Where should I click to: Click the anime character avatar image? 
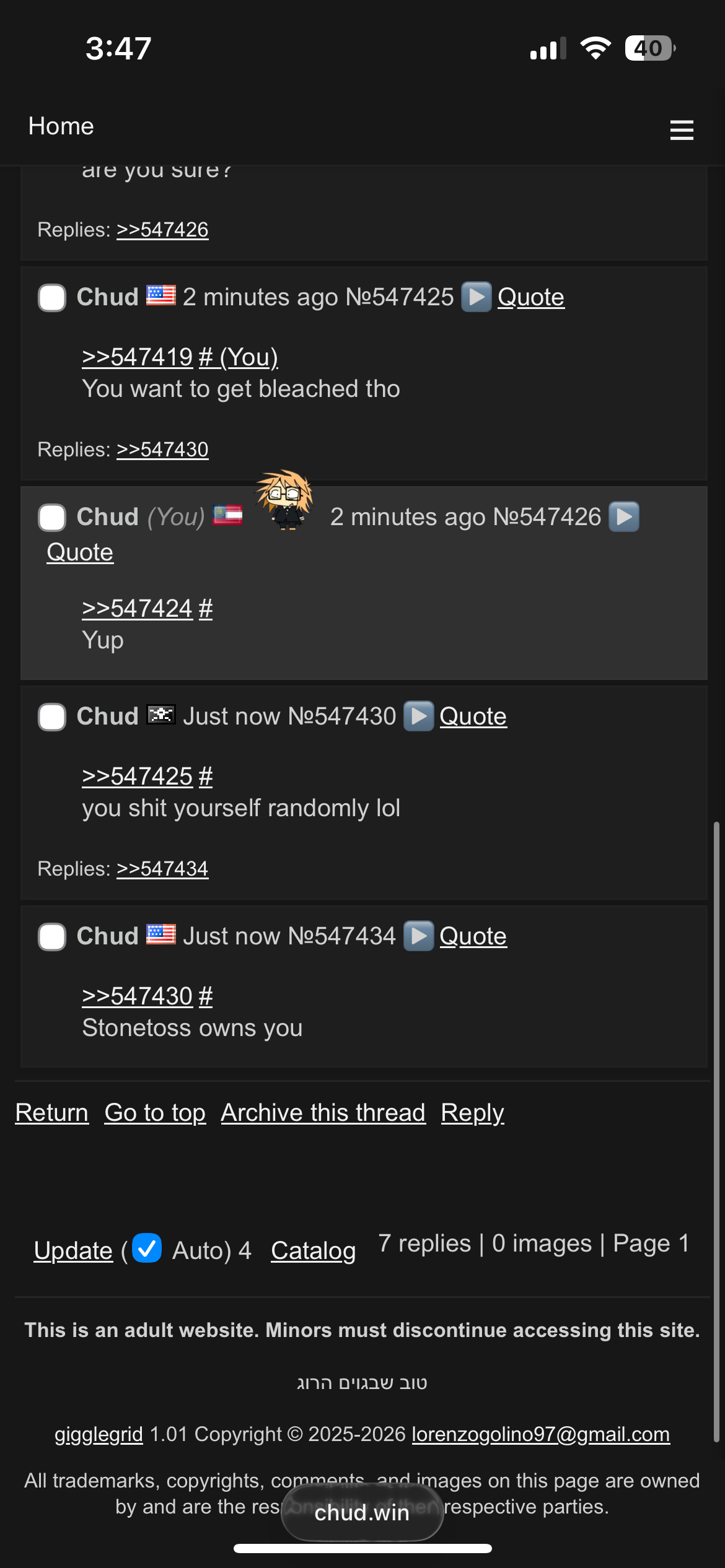[x=285, y=500]
